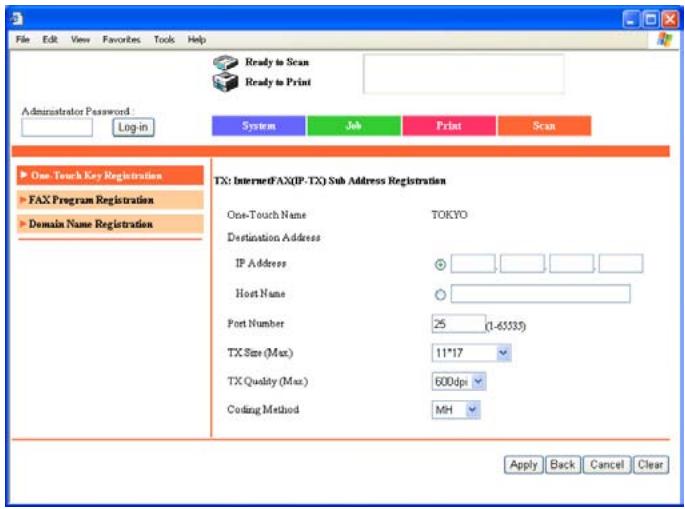Open the TX Size (Max) dropdown
The image size is (685, 509).
coord(471,353)
